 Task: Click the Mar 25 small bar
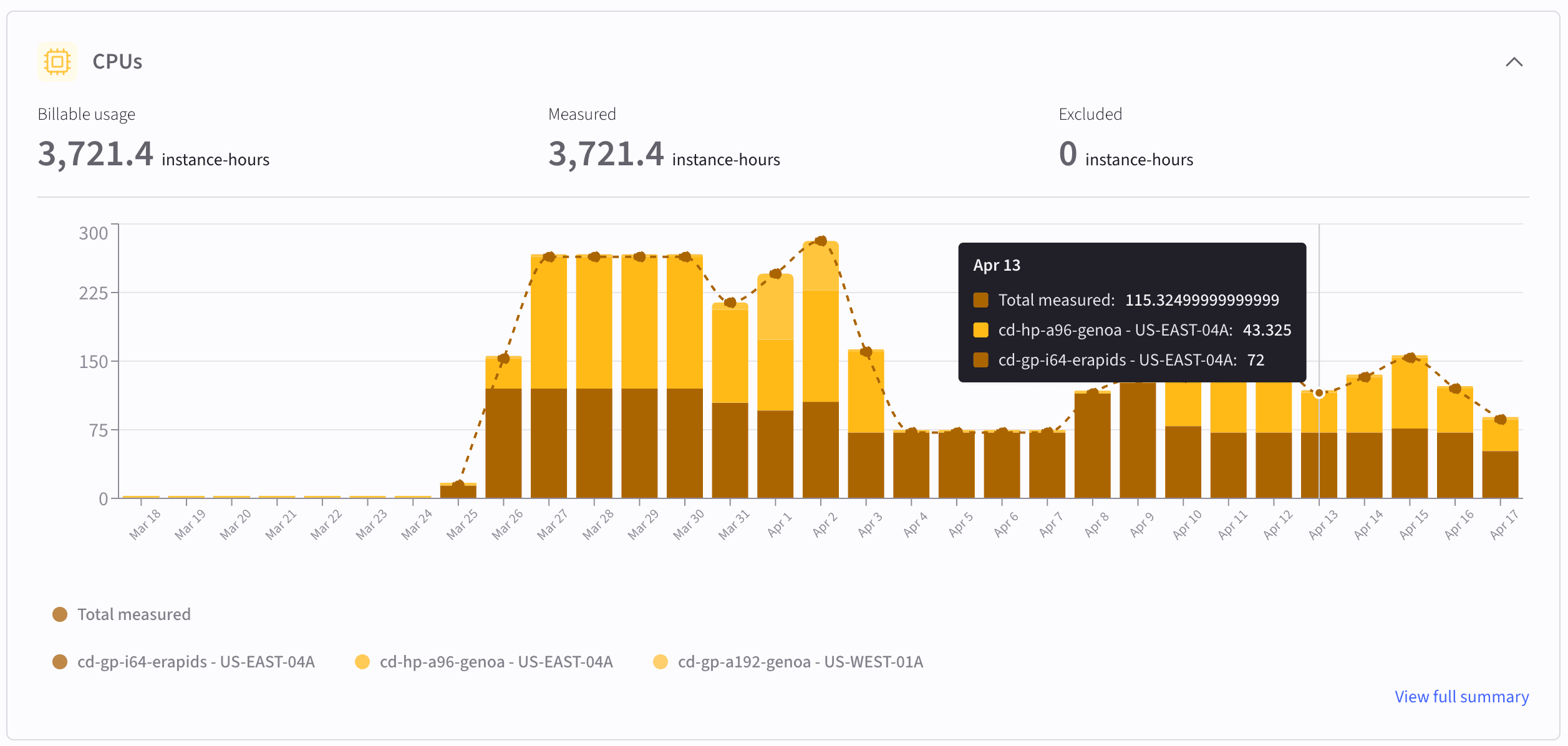(458, 490)
